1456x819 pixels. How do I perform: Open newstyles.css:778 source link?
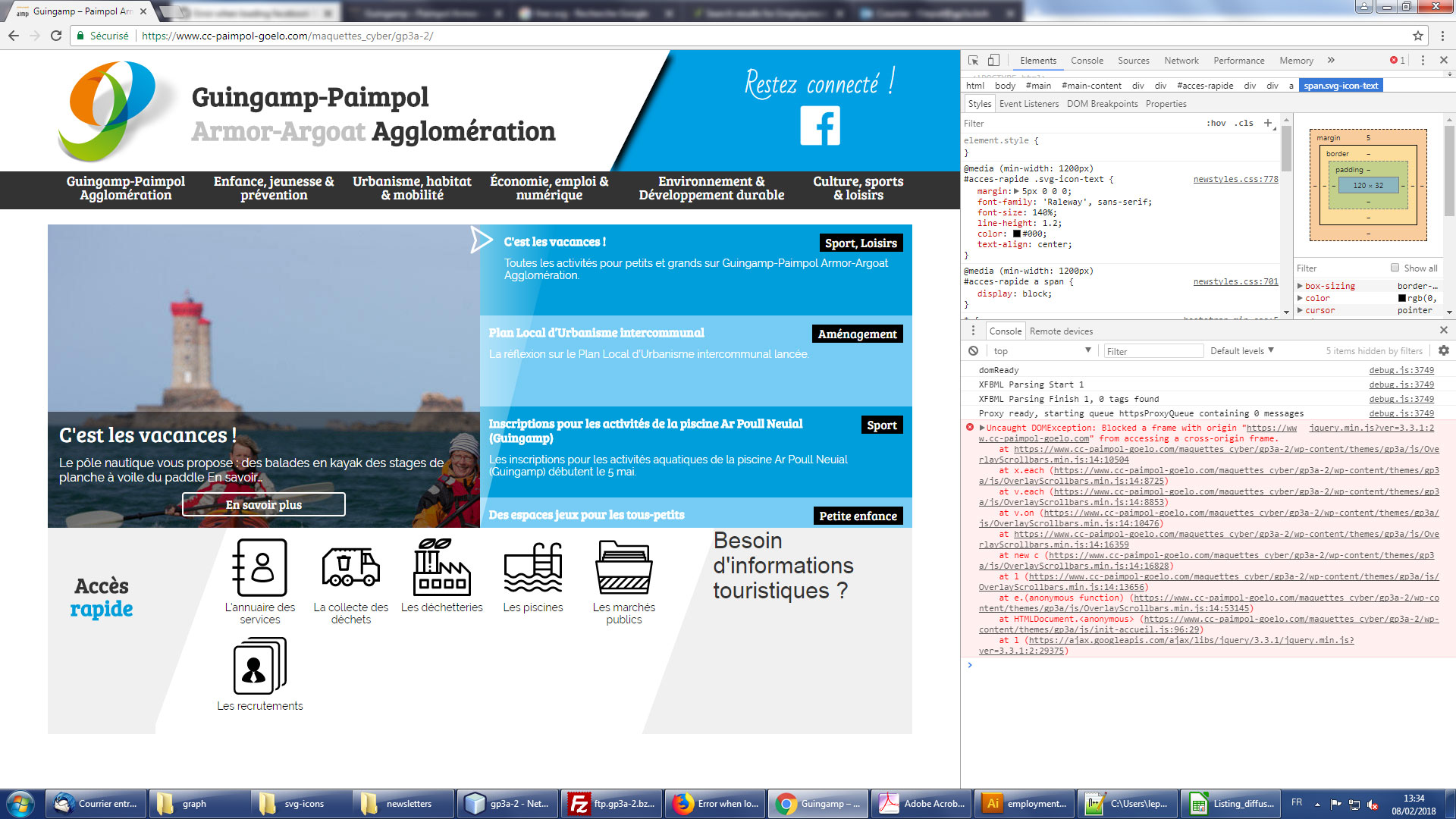tap(1235, 179)
